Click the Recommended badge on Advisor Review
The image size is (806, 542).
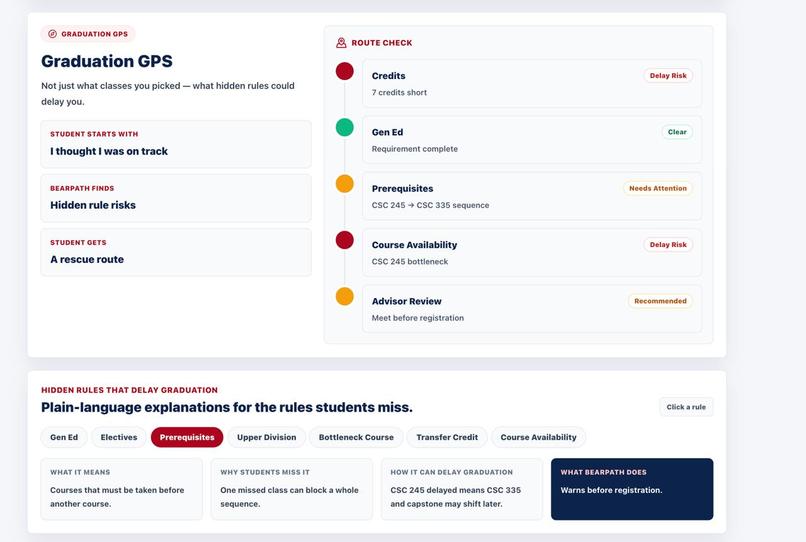click(x=660, y=301)
